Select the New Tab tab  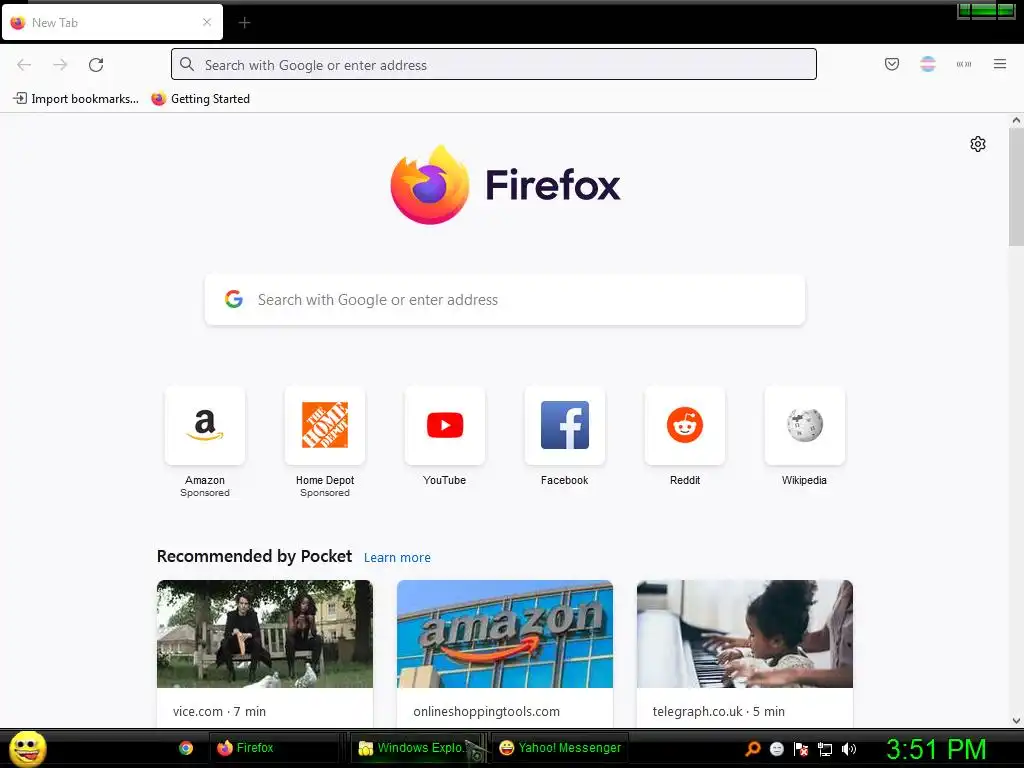(x=112, y=22)
